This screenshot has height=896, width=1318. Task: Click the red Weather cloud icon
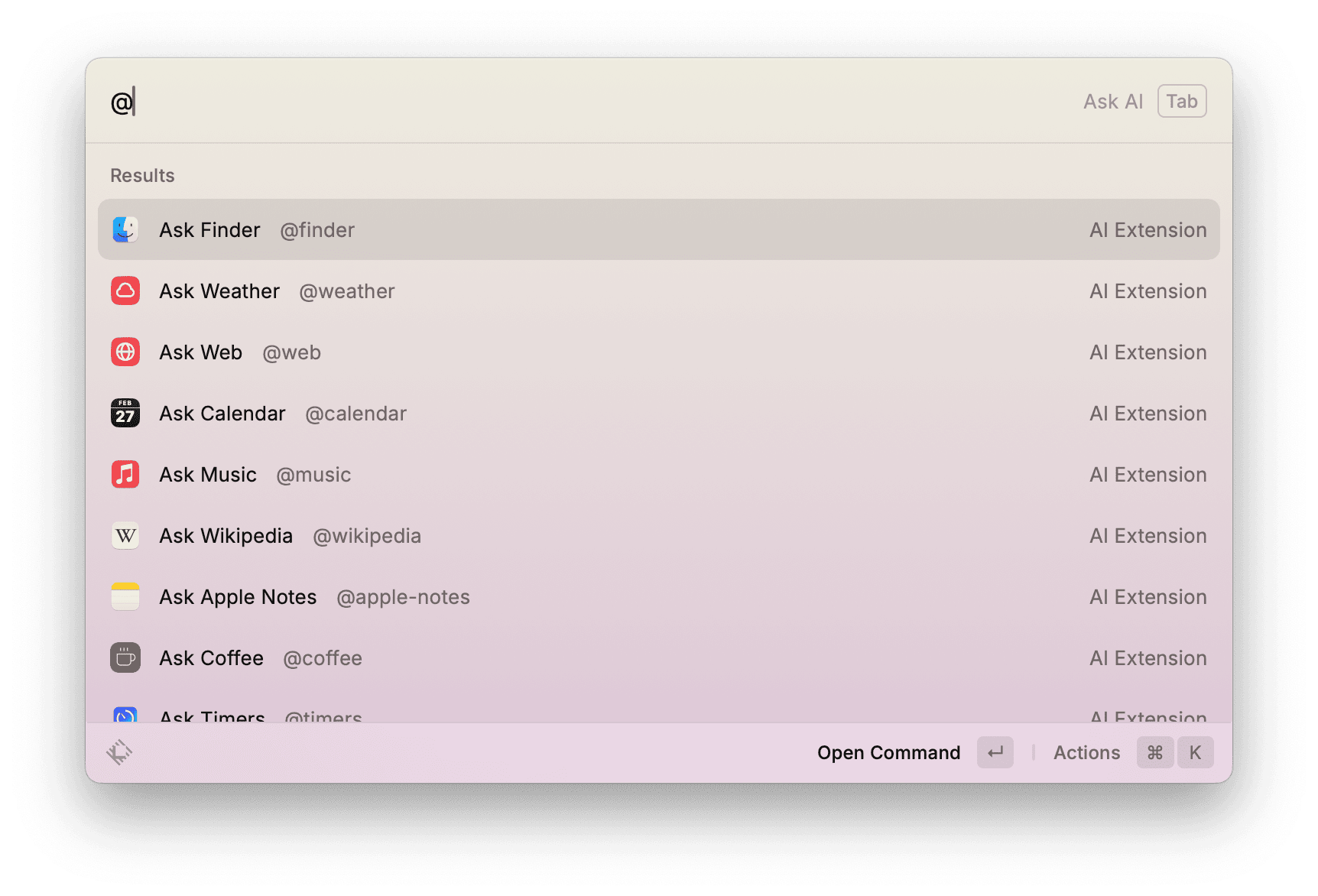125,291
